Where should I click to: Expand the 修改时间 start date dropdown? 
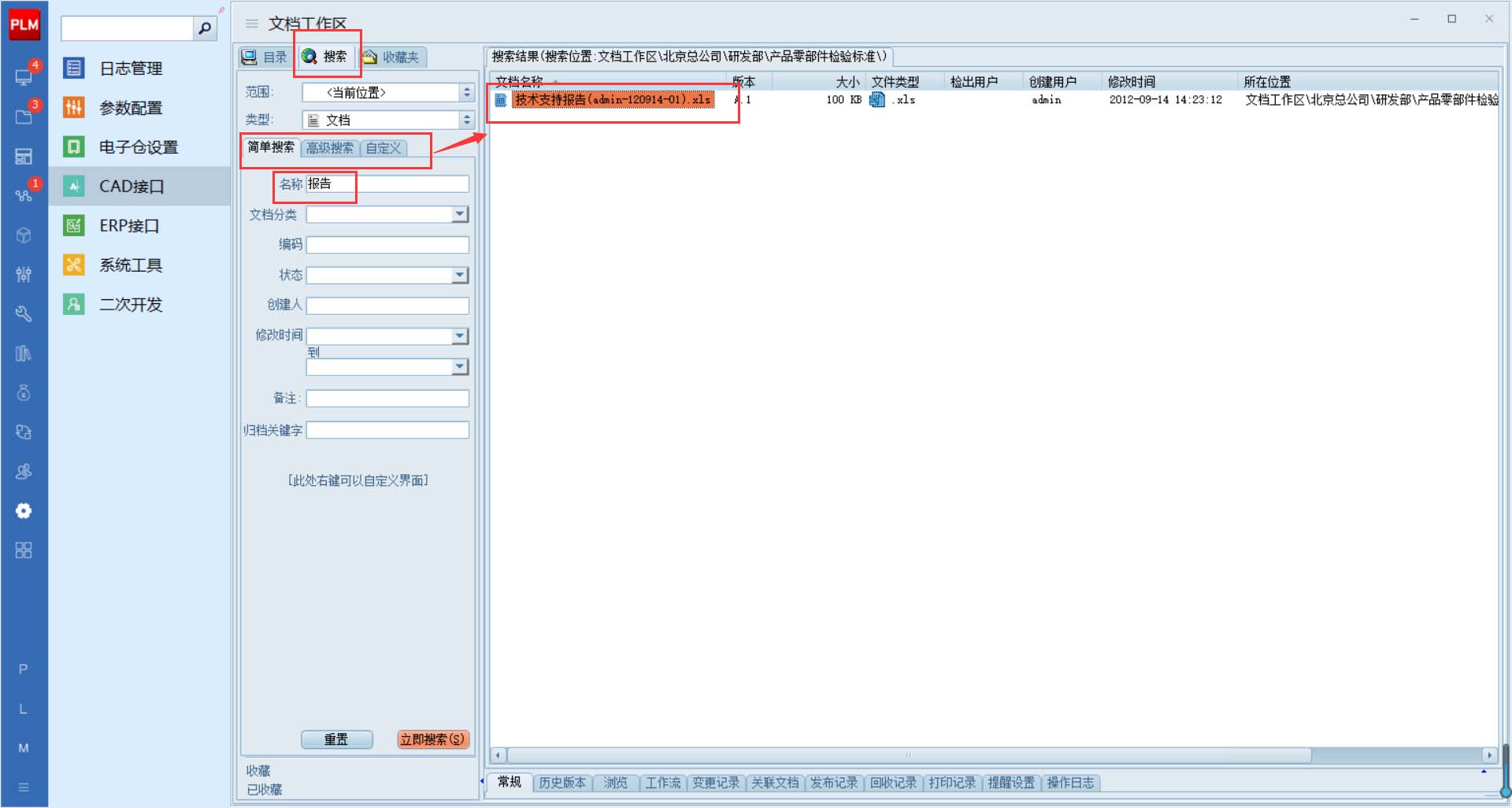(x=460, y=336)
